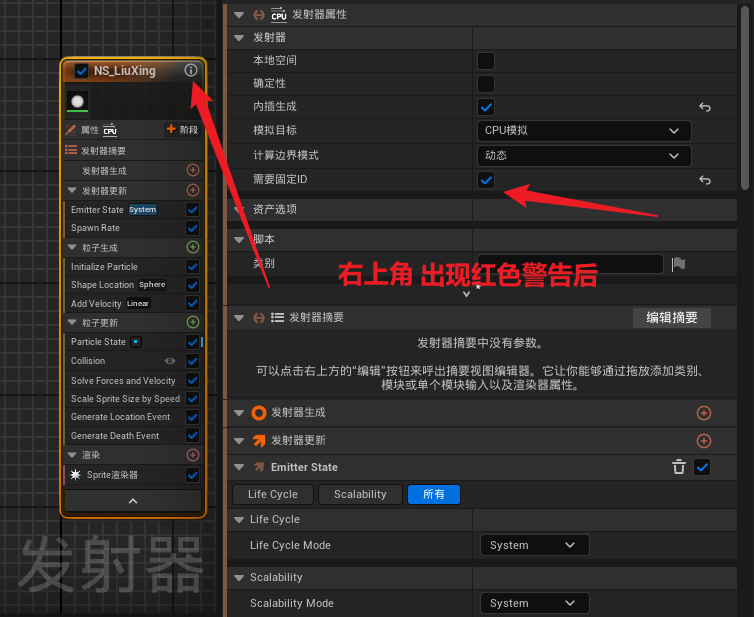The height and width of the screenshot is (617, 754).
Task: Collapse emitter node with bottom chevron
Action: click(133, 501)
